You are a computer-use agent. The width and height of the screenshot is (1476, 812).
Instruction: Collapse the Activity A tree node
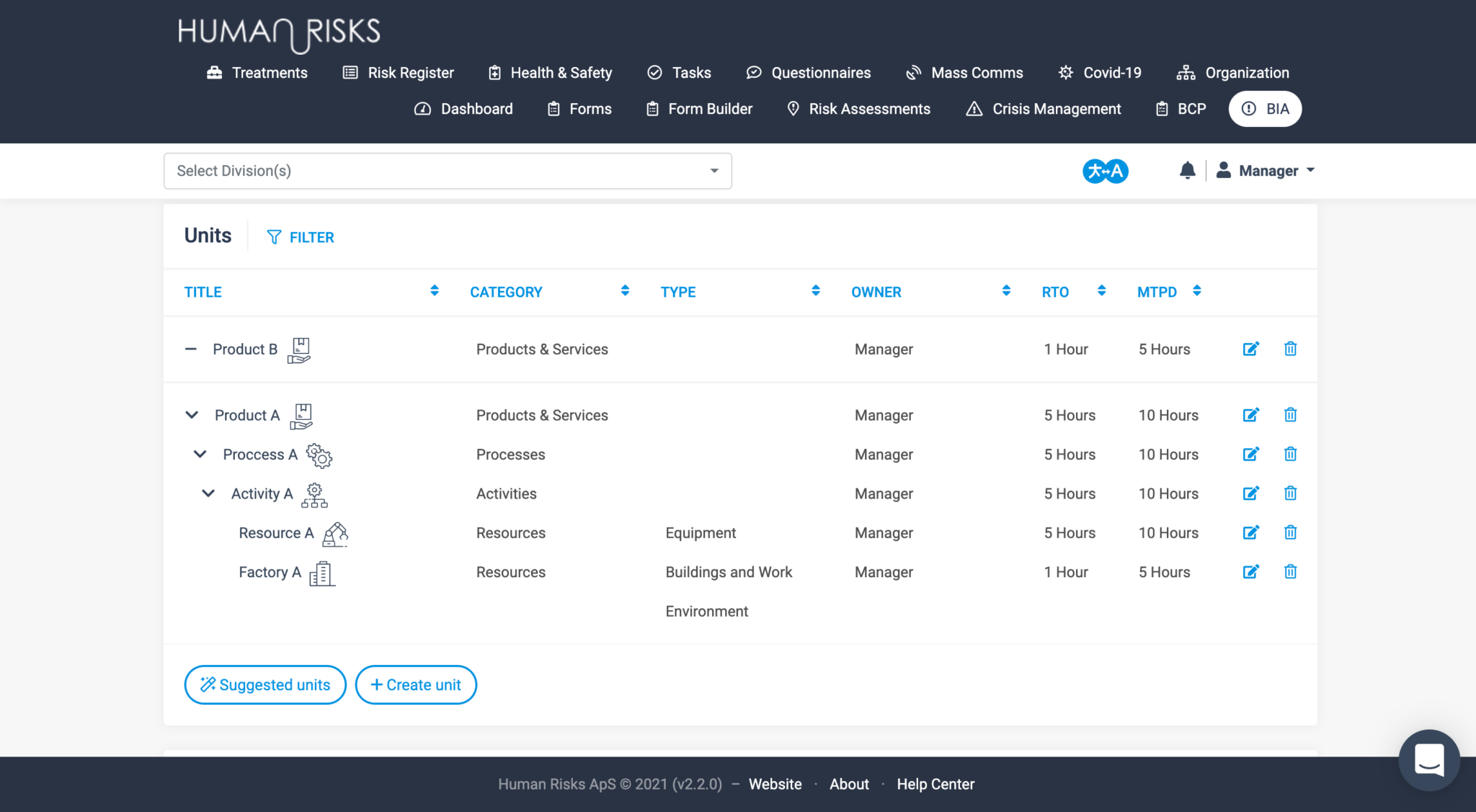pyautogui.click(x=208, y=494)
